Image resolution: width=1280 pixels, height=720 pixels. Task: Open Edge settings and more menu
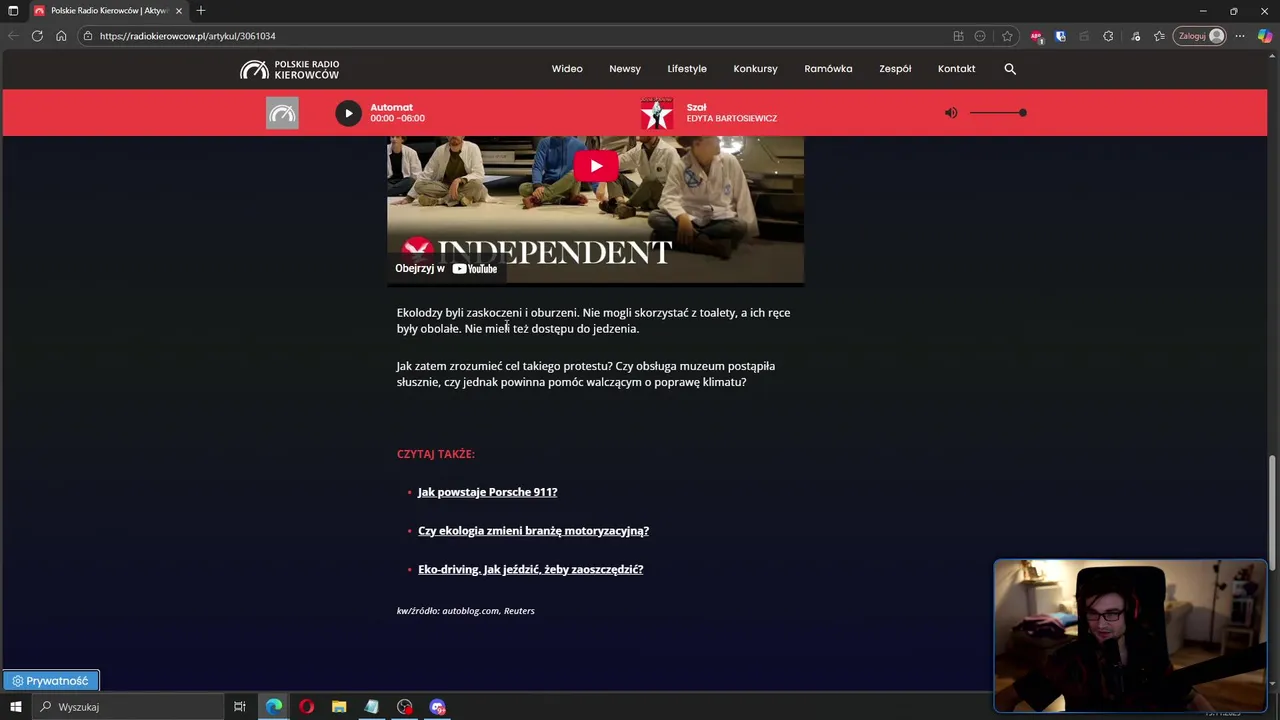tap(1240, 36)
